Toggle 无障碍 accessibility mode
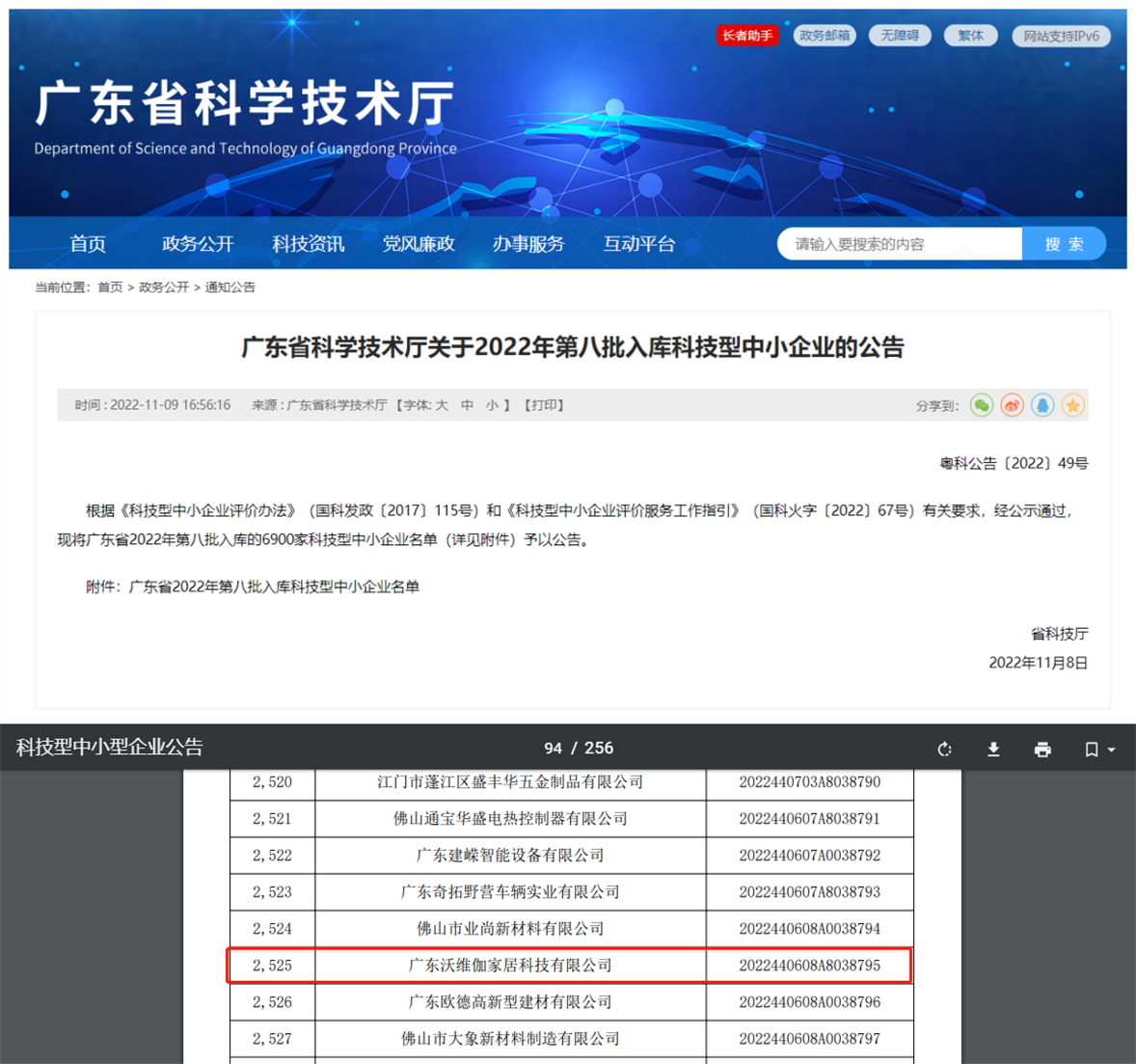 900,36
